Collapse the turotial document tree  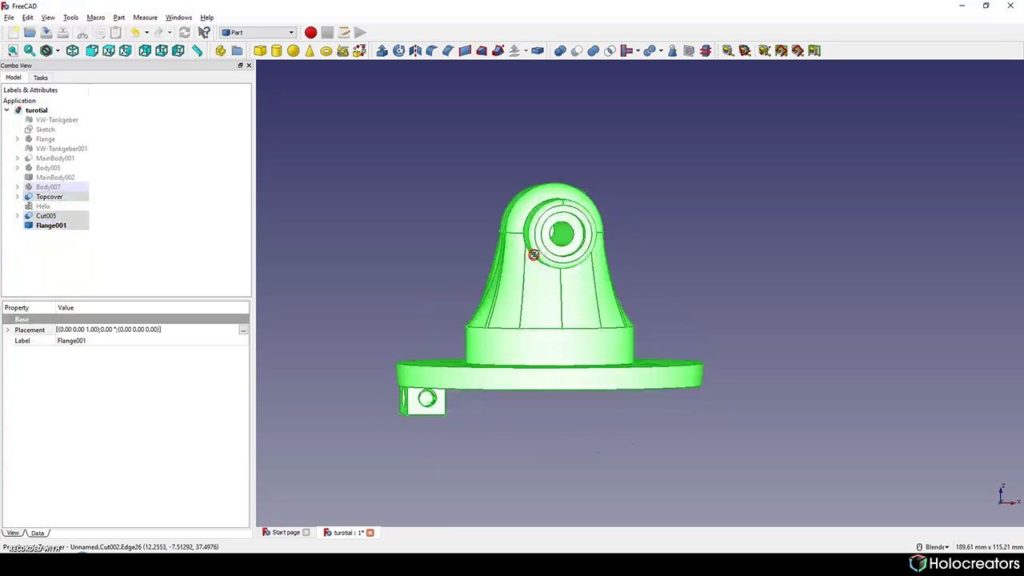[7, 110]
